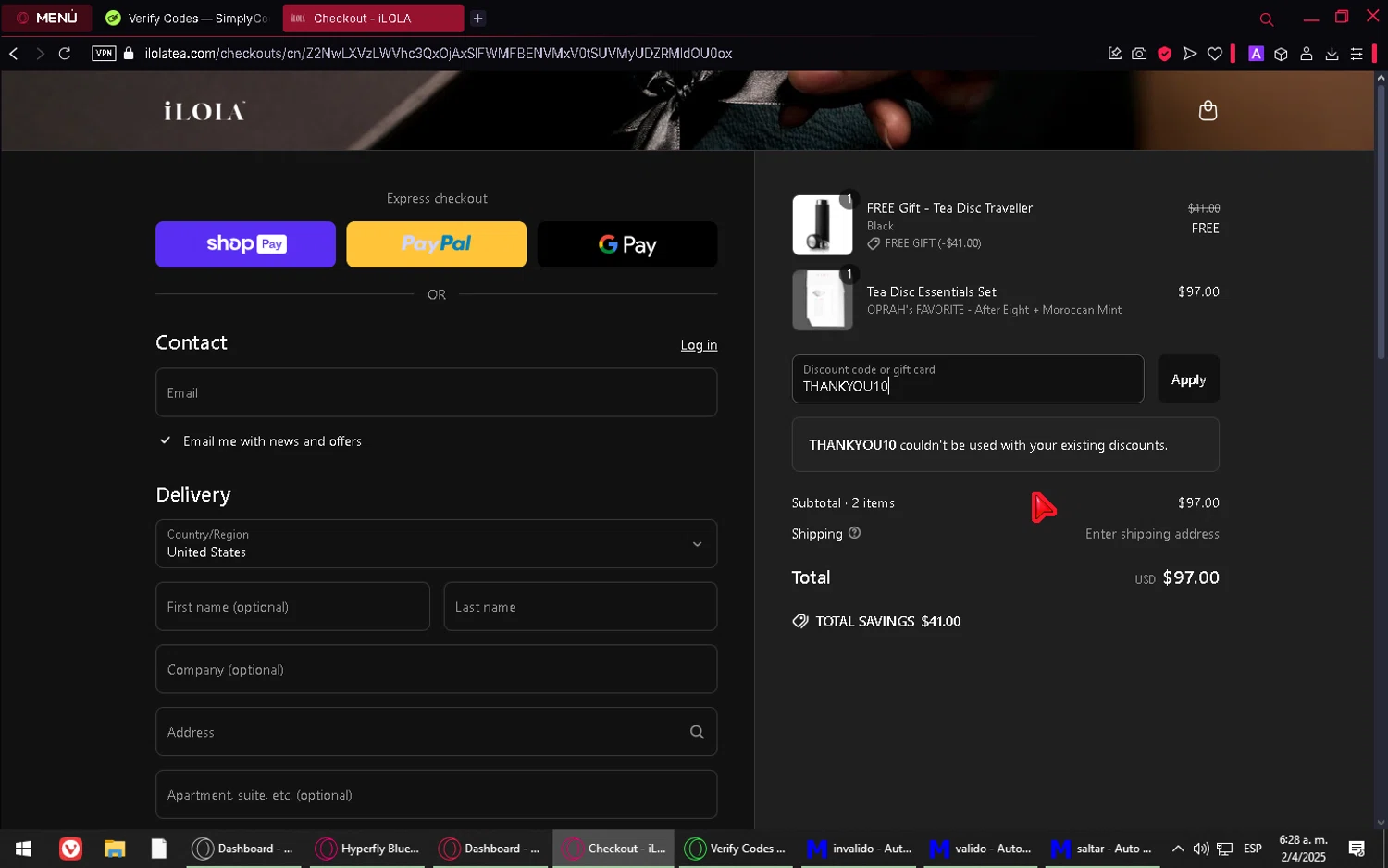The width and height of the screenshot is (1388, 868).
Task: Go back to previous page
Action: click(14, 54)
